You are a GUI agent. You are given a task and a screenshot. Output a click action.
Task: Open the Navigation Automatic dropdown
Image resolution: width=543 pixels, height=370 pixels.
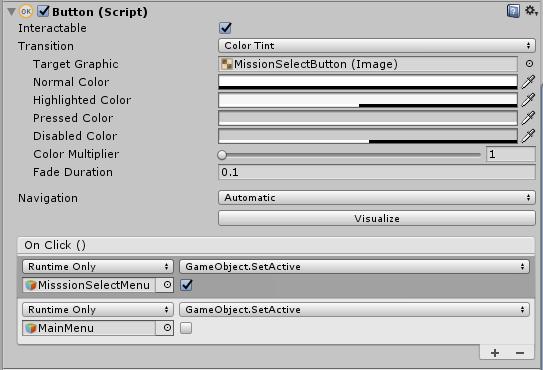[x=377, y=198]
